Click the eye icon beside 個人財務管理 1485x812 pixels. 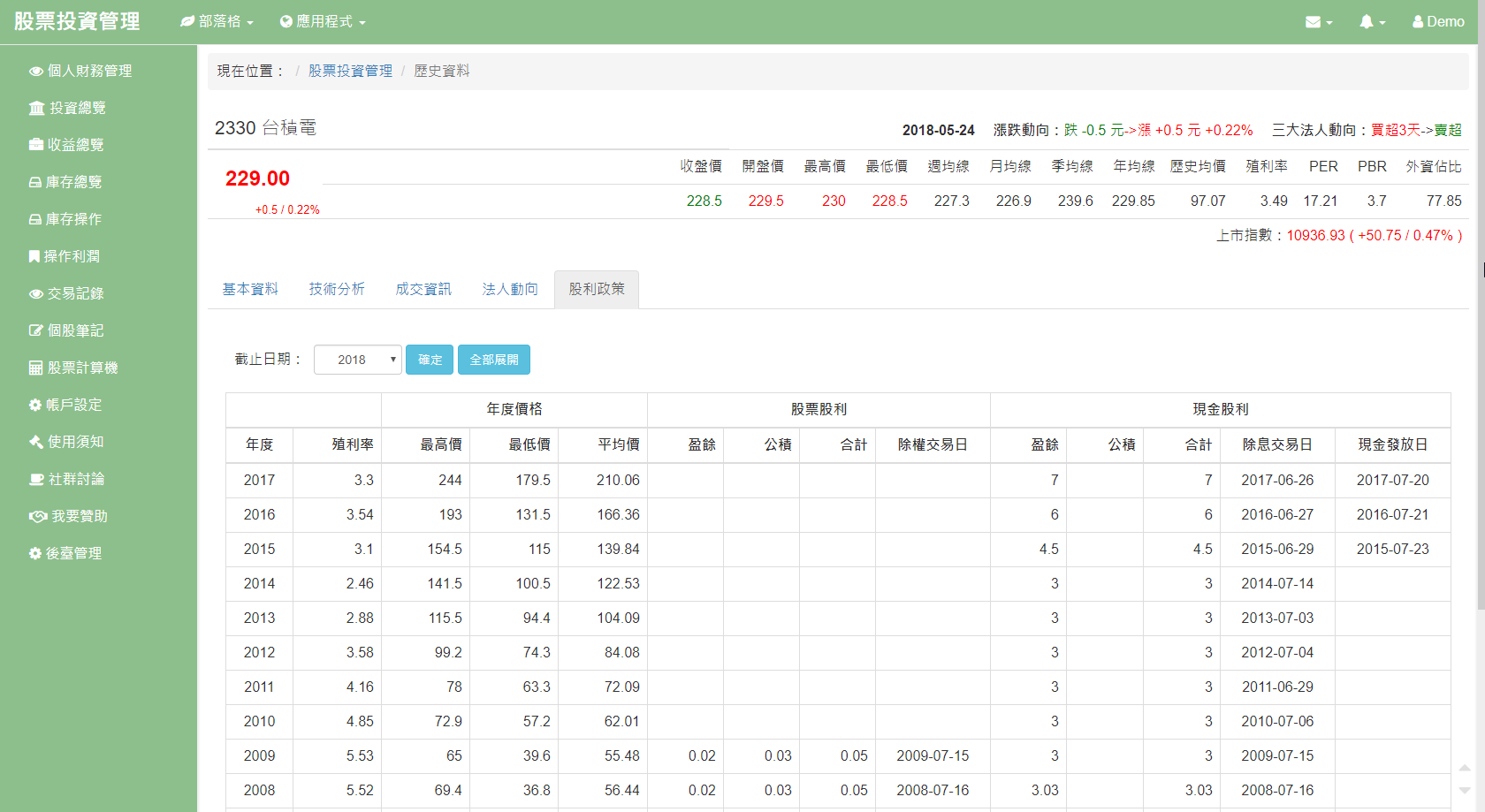click(x=35, y=72)
